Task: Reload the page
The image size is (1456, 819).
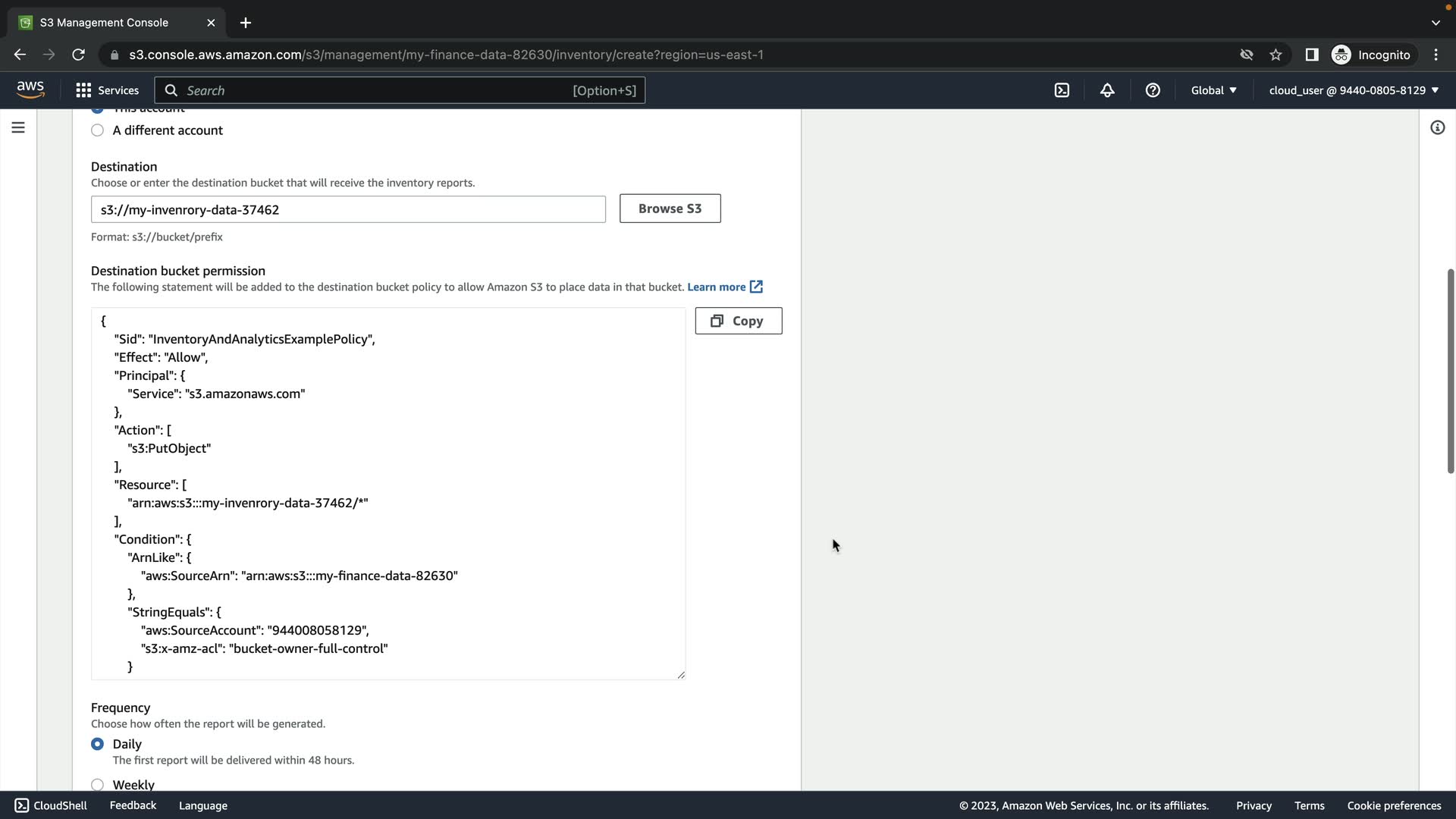Action: [78, 55]
